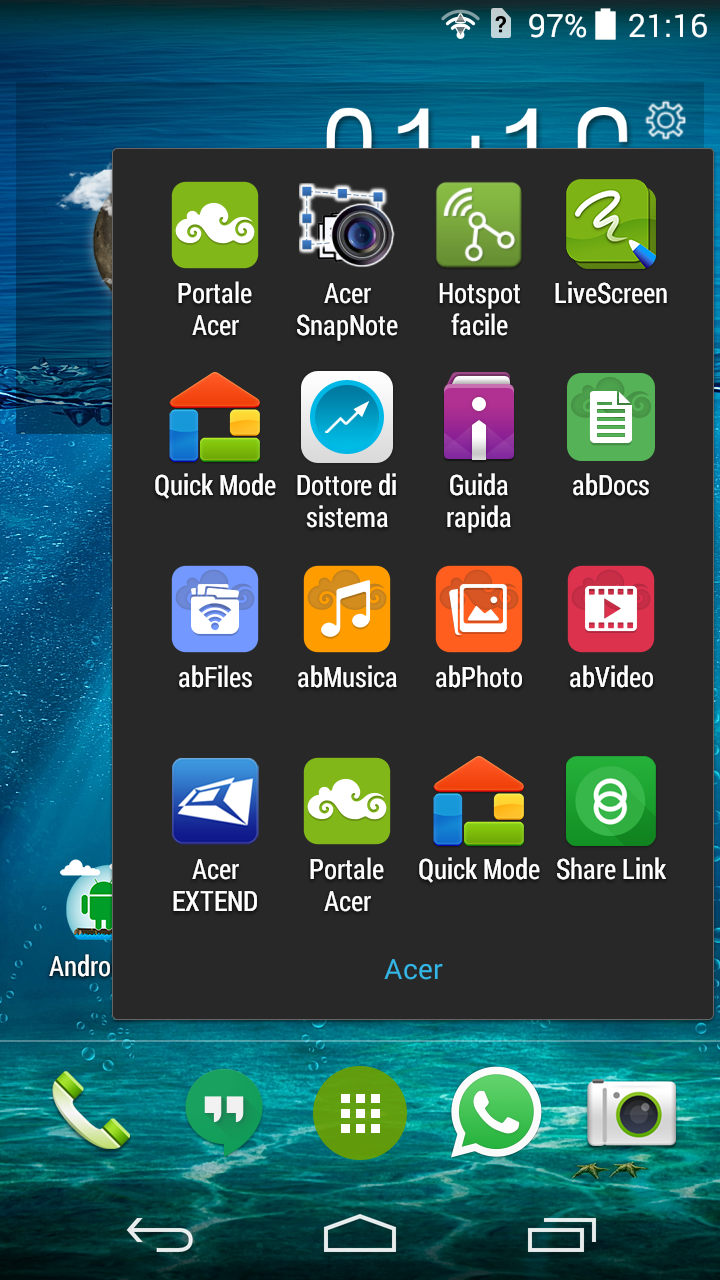Launch the Acer SnapNote app
Image resolution: width=720 pixels, height=1280 pixels.
(347, 225)
